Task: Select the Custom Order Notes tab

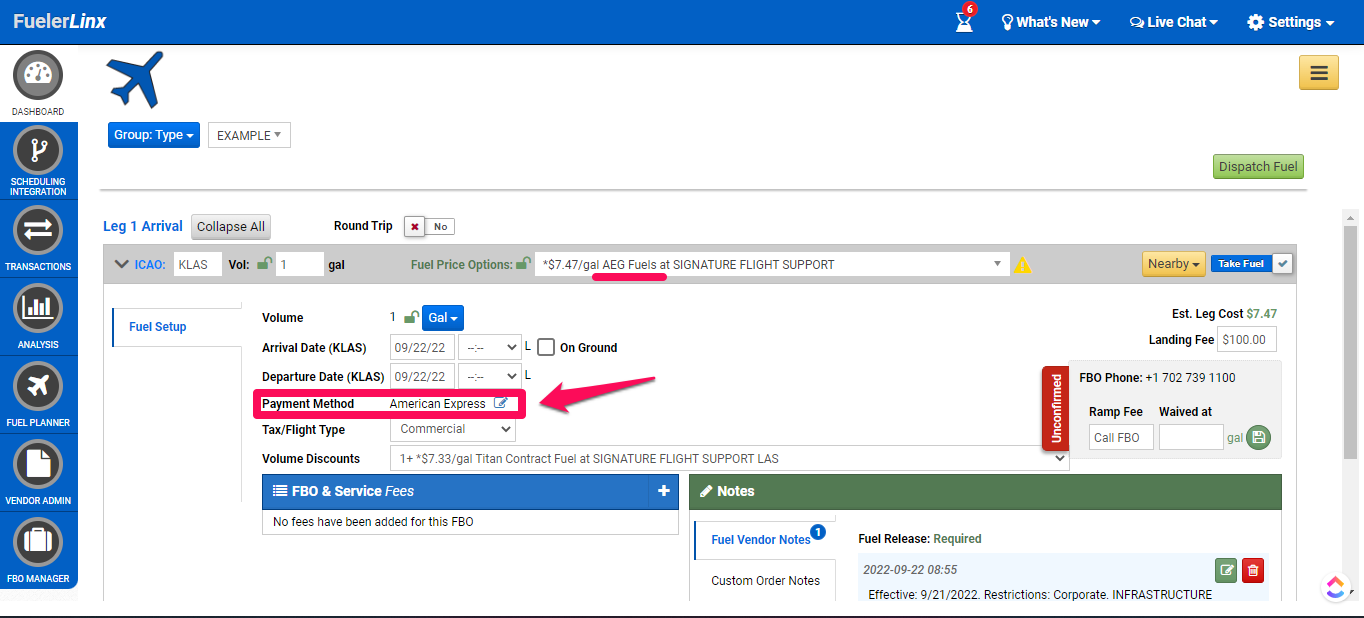Action: tap(765, 580)
